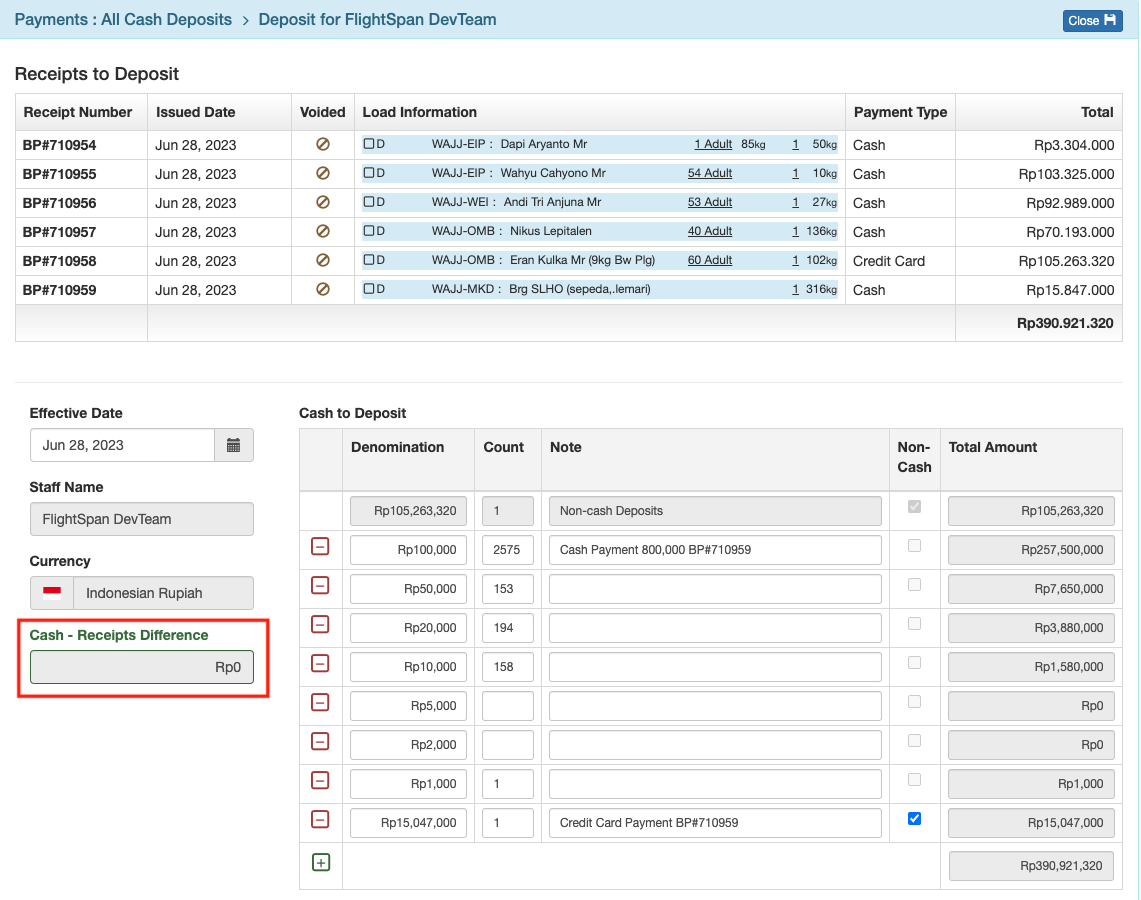1141x900 pixels.
Task: Navigate back via the All Cash Deposits breadcrumb
Action: (x=122, y=19)
